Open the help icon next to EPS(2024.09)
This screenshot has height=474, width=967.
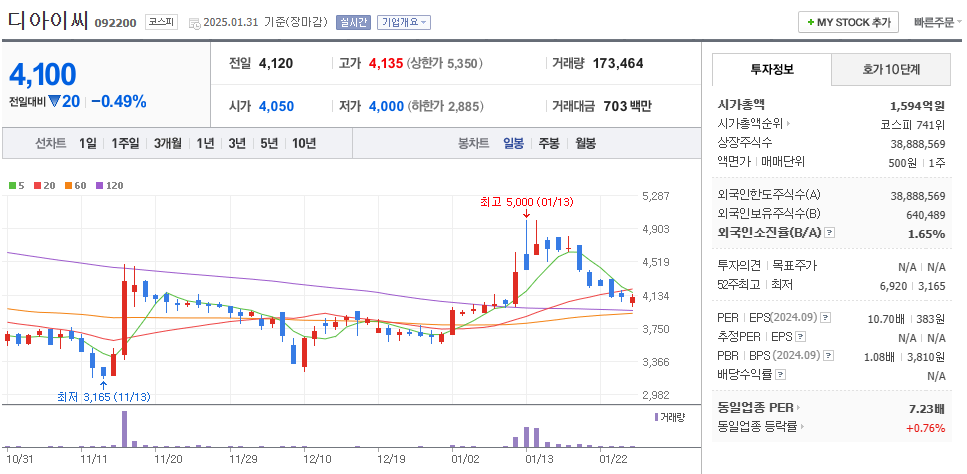pyautogui.click(x=826, y=318)
